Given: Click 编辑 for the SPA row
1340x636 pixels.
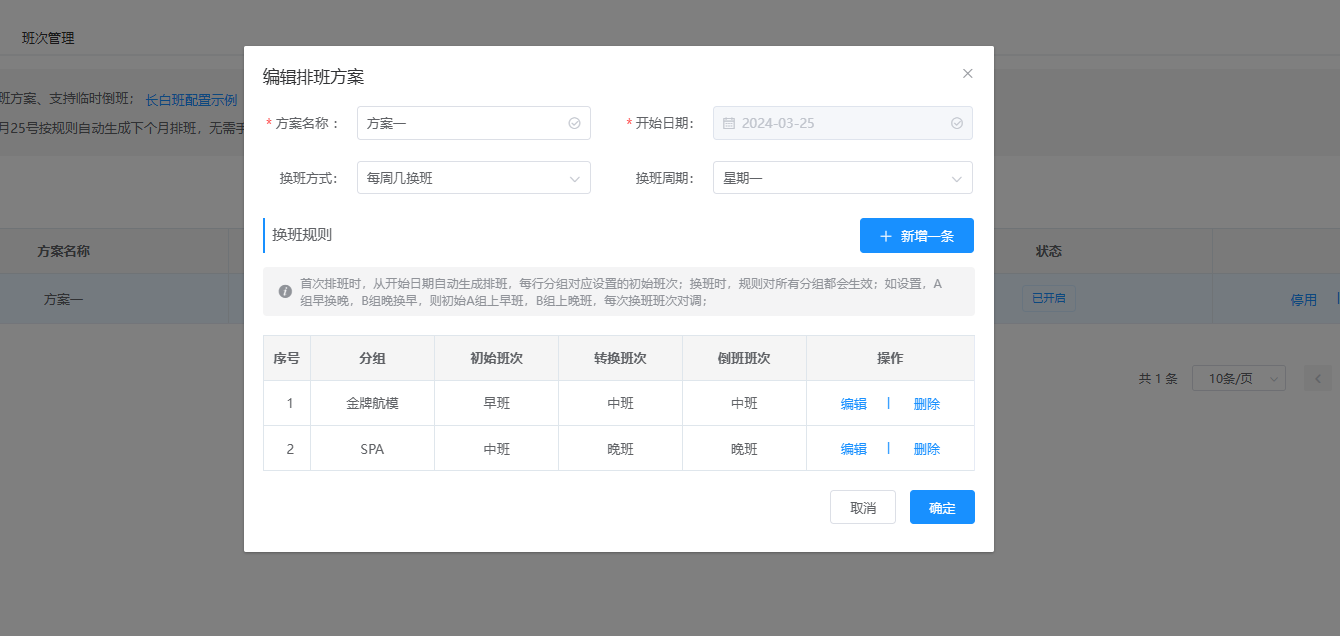Looking at the screenshot, I should [x=854, y=449].
